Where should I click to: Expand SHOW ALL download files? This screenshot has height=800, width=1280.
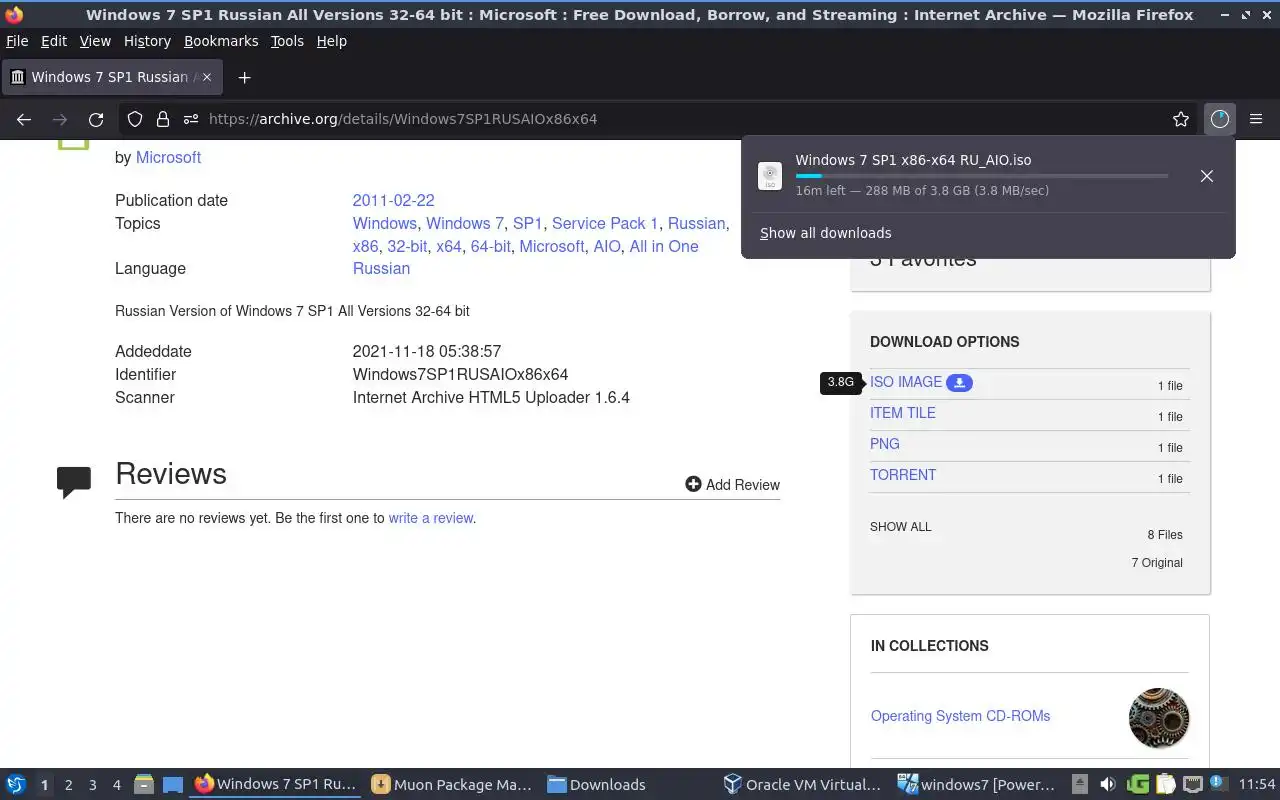(900, 527)
